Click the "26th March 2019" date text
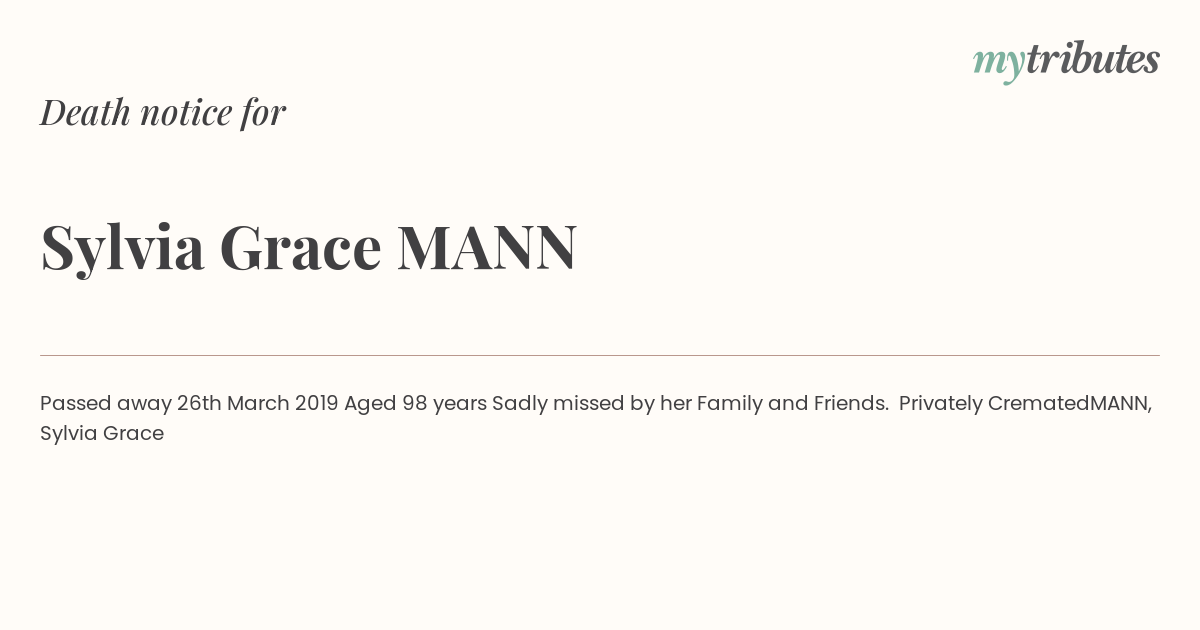 (258, 403)
